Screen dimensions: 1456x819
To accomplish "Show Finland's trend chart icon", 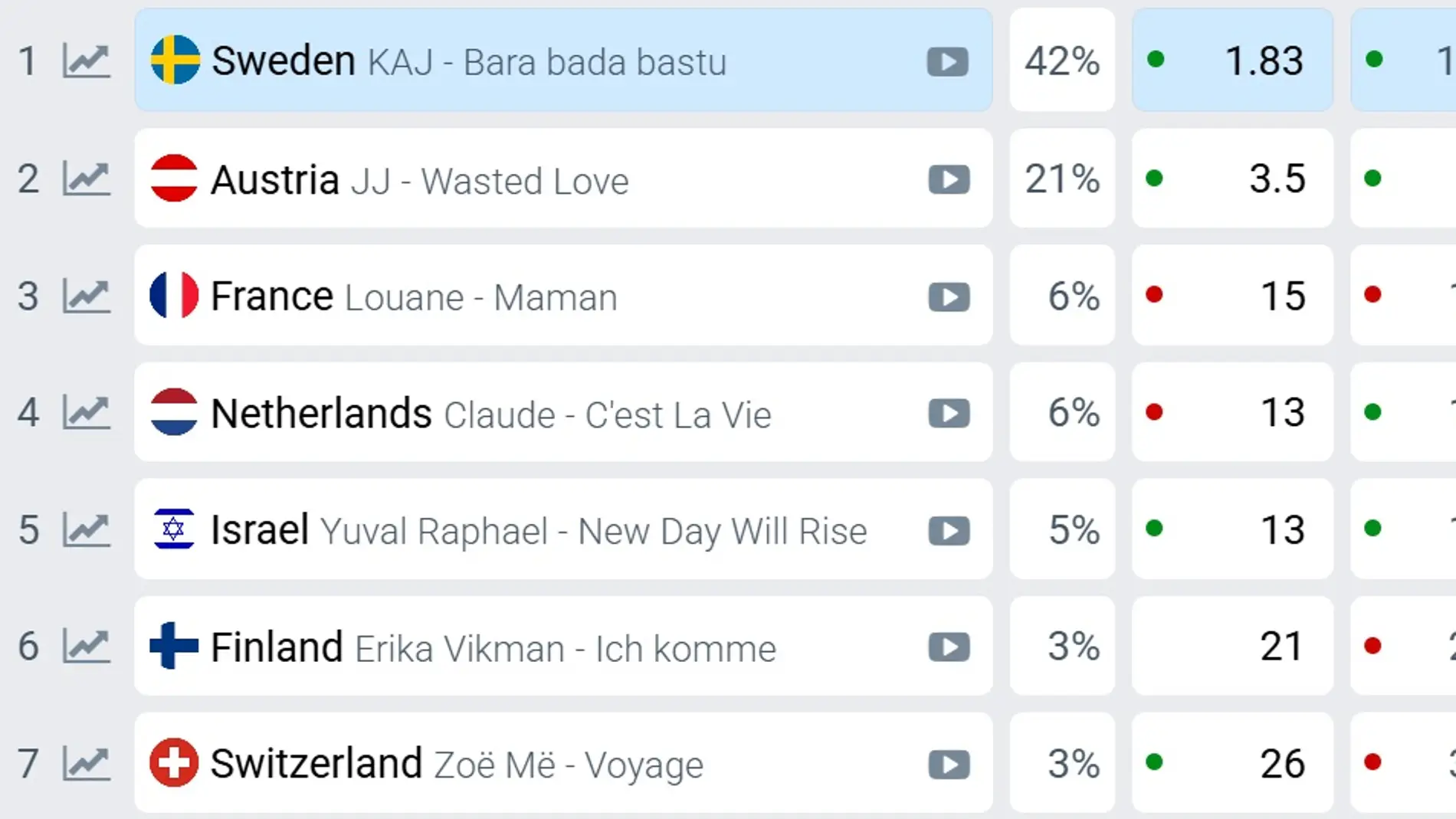I will [87, 647].
